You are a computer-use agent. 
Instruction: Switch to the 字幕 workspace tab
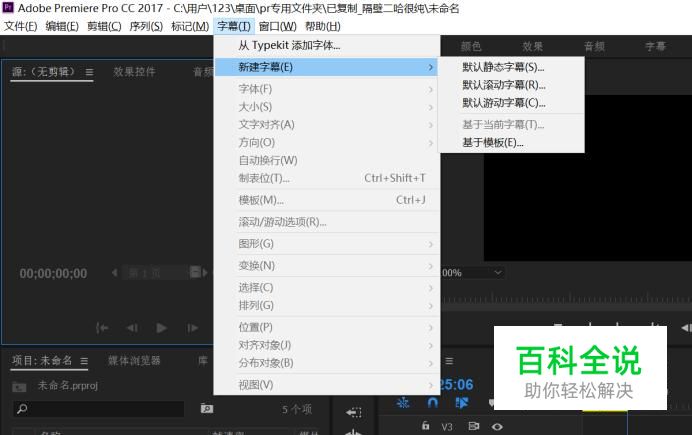(x=655, y=46)
